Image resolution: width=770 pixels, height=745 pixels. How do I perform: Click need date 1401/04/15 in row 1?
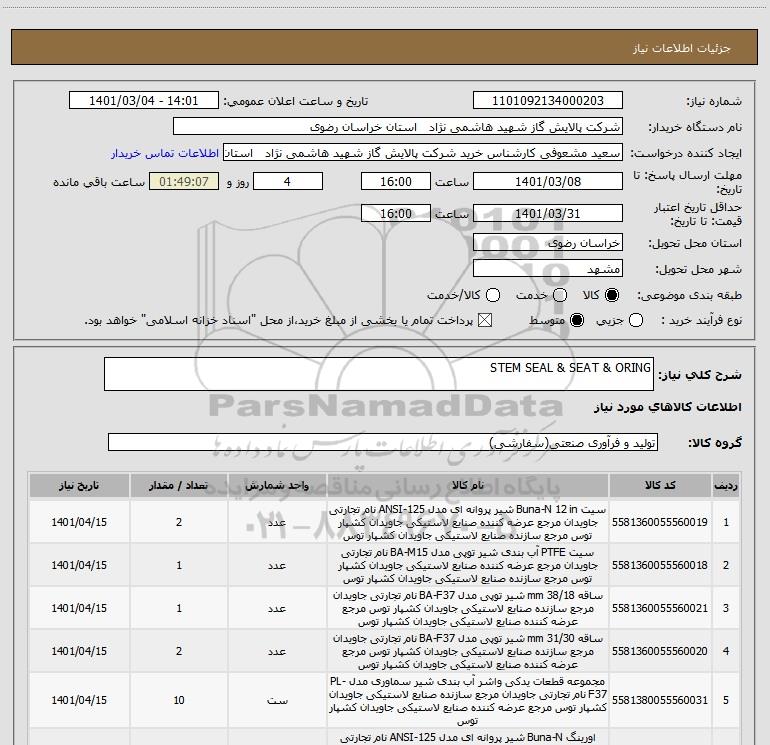(x=79, y=522)
